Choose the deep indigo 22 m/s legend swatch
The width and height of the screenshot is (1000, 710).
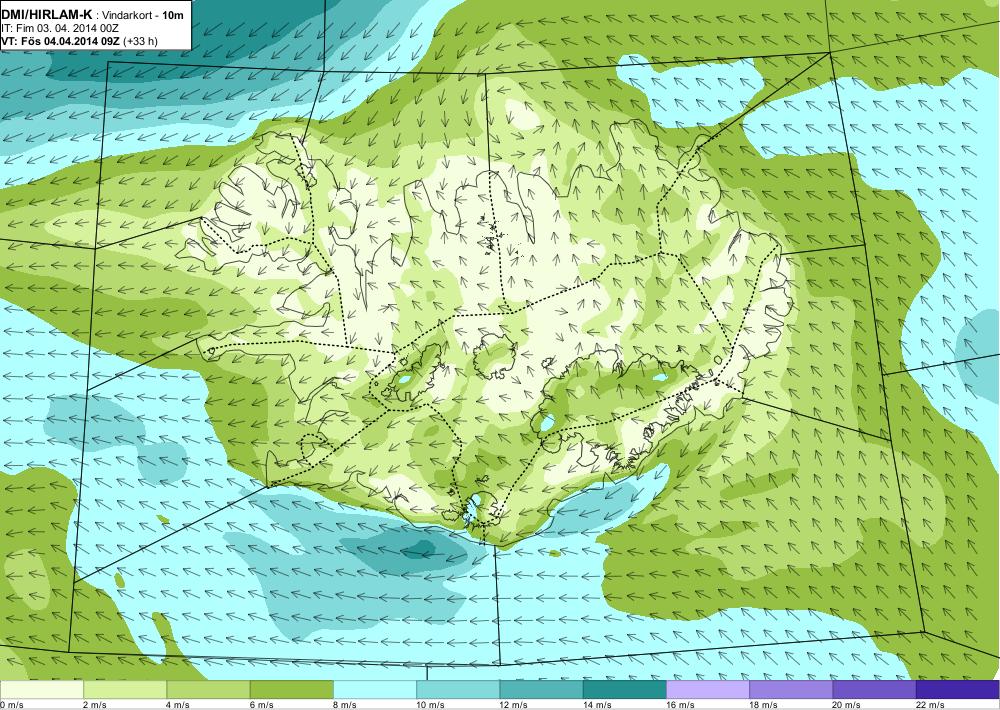tap(958, 690)
